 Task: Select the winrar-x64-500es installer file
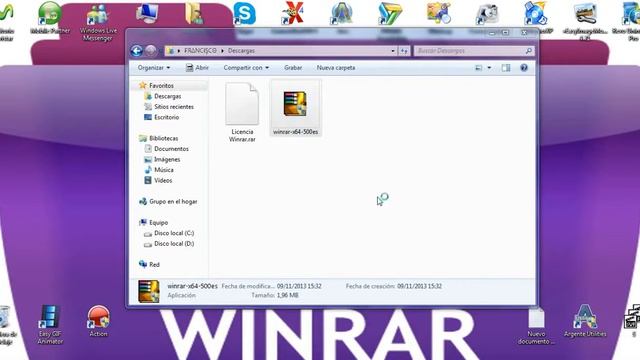click(x=296, y=108)
